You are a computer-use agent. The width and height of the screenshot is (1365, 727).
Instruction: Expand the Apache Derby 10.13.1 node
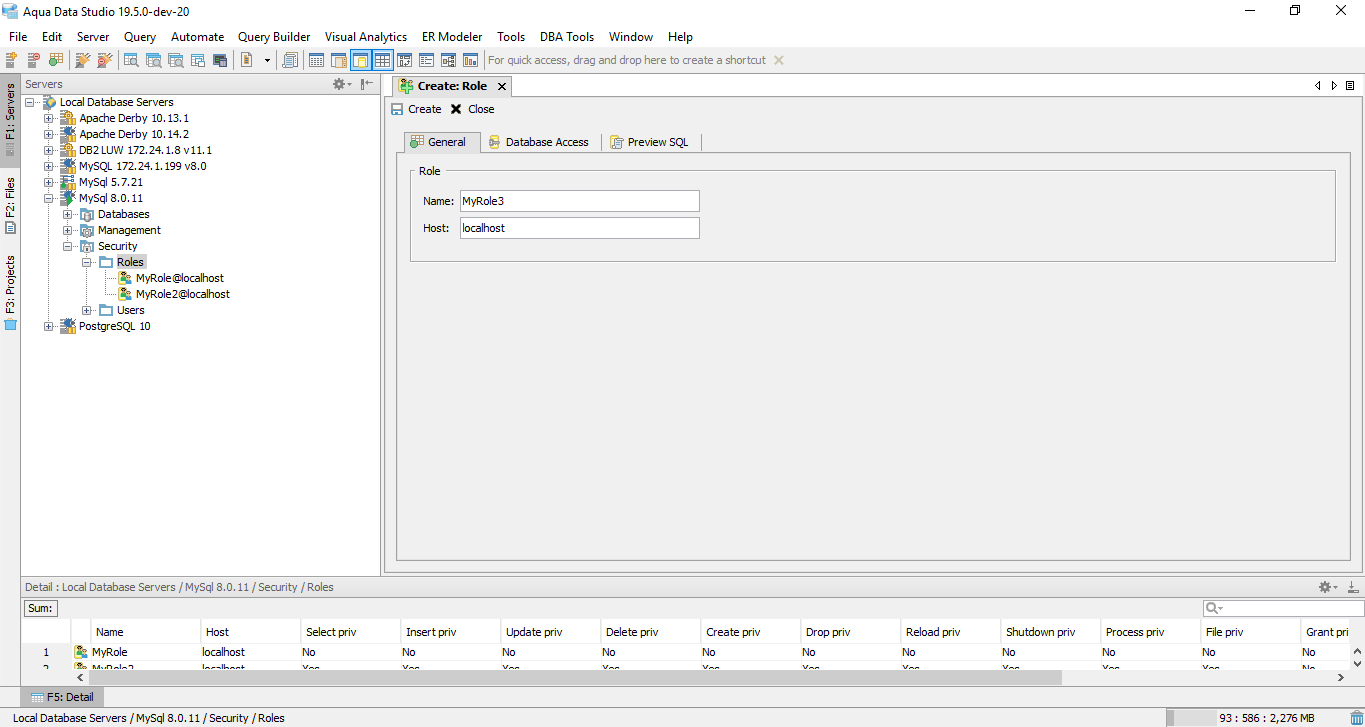[x=48, y=118]
